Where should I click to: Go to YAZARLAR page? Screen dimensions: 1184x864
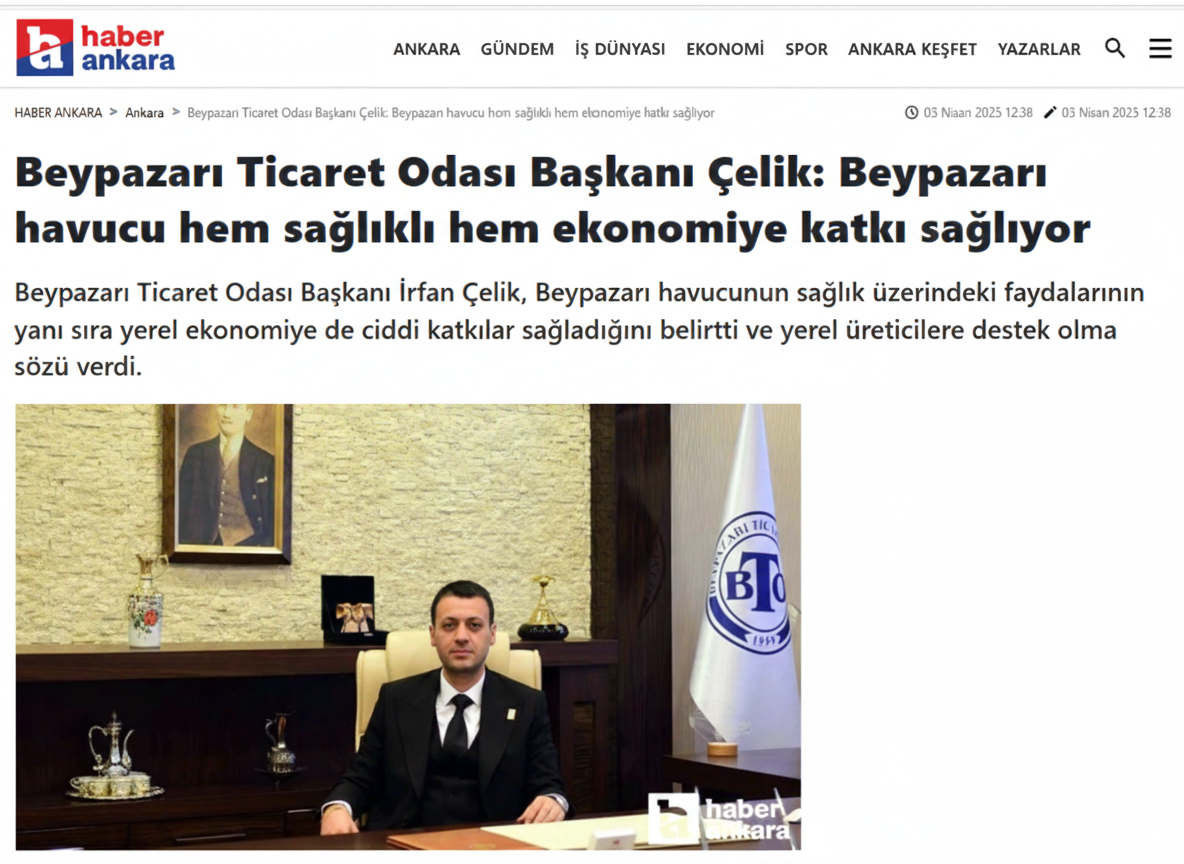click(x=1039, y=49)
